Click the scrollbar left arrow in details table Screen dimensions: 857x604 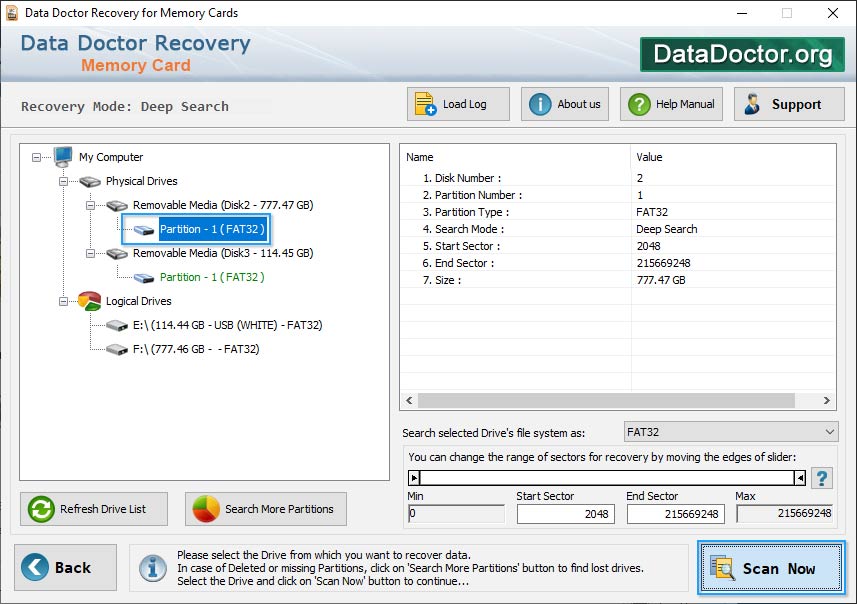coord(409,401)
